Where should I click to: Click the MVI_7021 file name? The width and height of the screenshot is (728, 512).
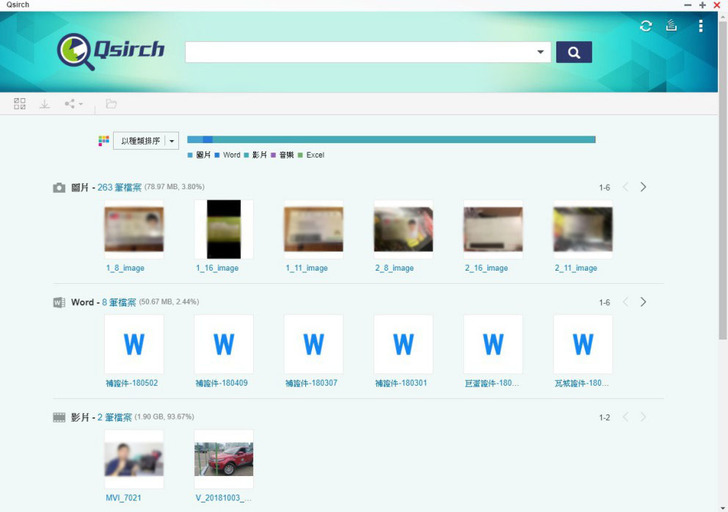click(x=124, y=498)
